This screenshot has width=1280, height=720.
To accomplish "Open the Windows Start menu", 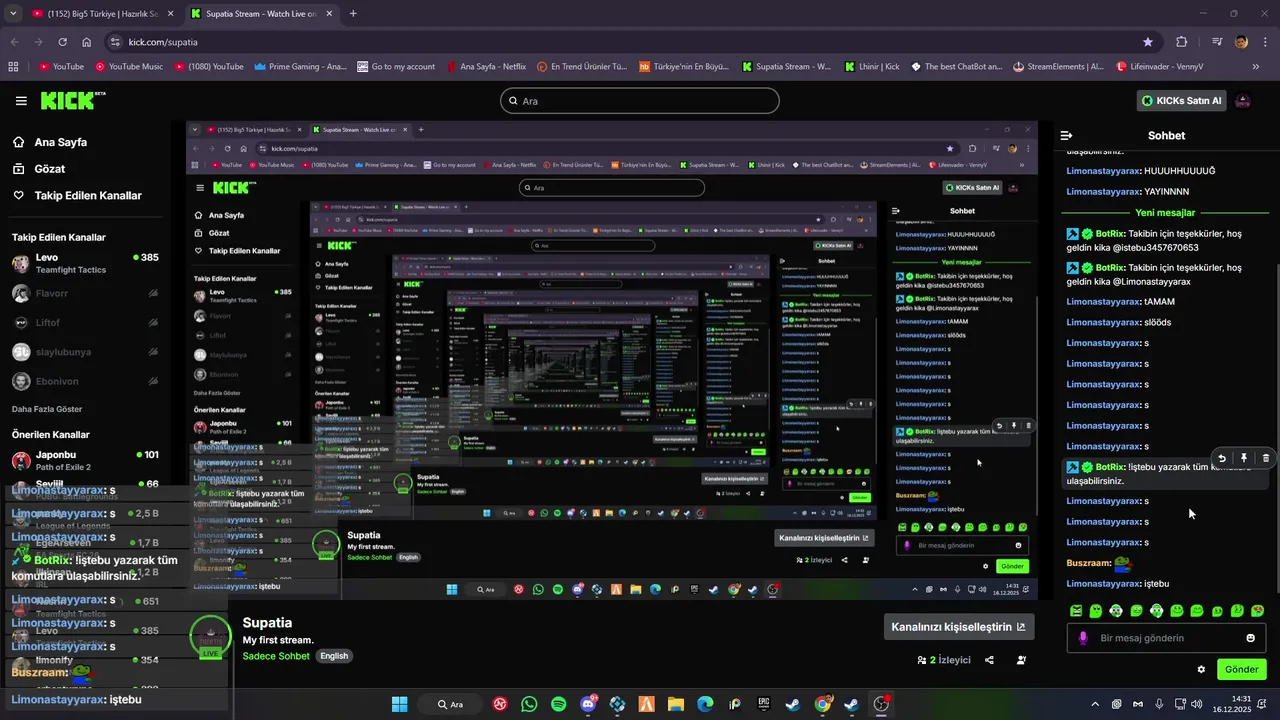I will 399,704.
